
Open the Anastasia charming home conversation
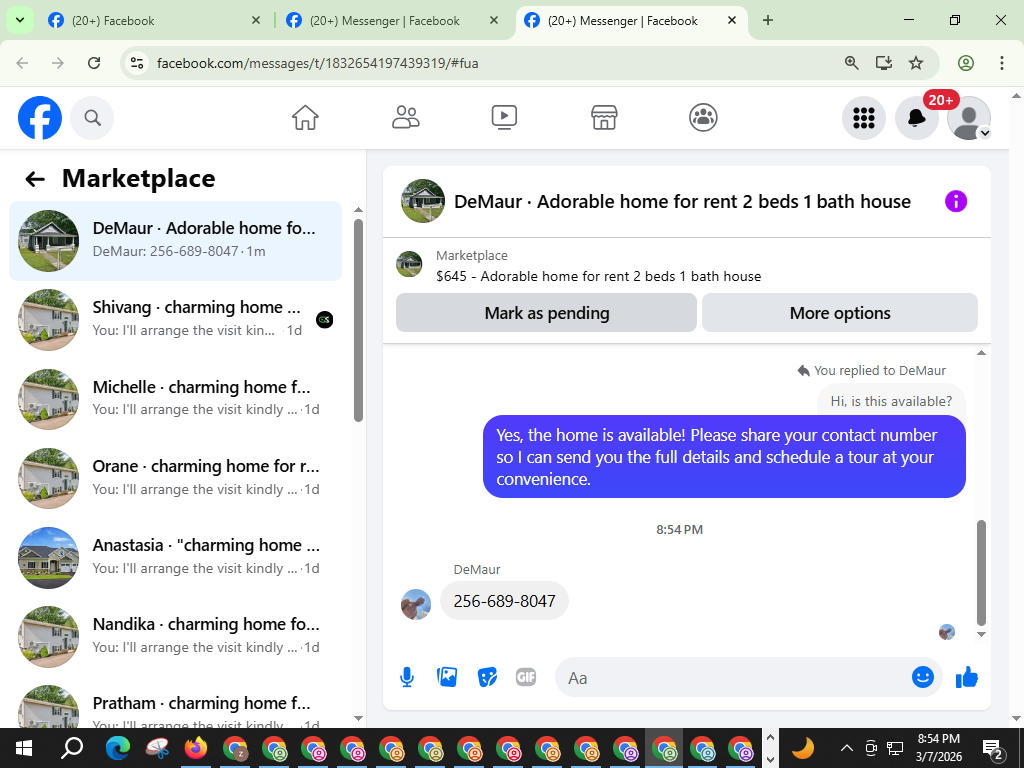(175, 556)
